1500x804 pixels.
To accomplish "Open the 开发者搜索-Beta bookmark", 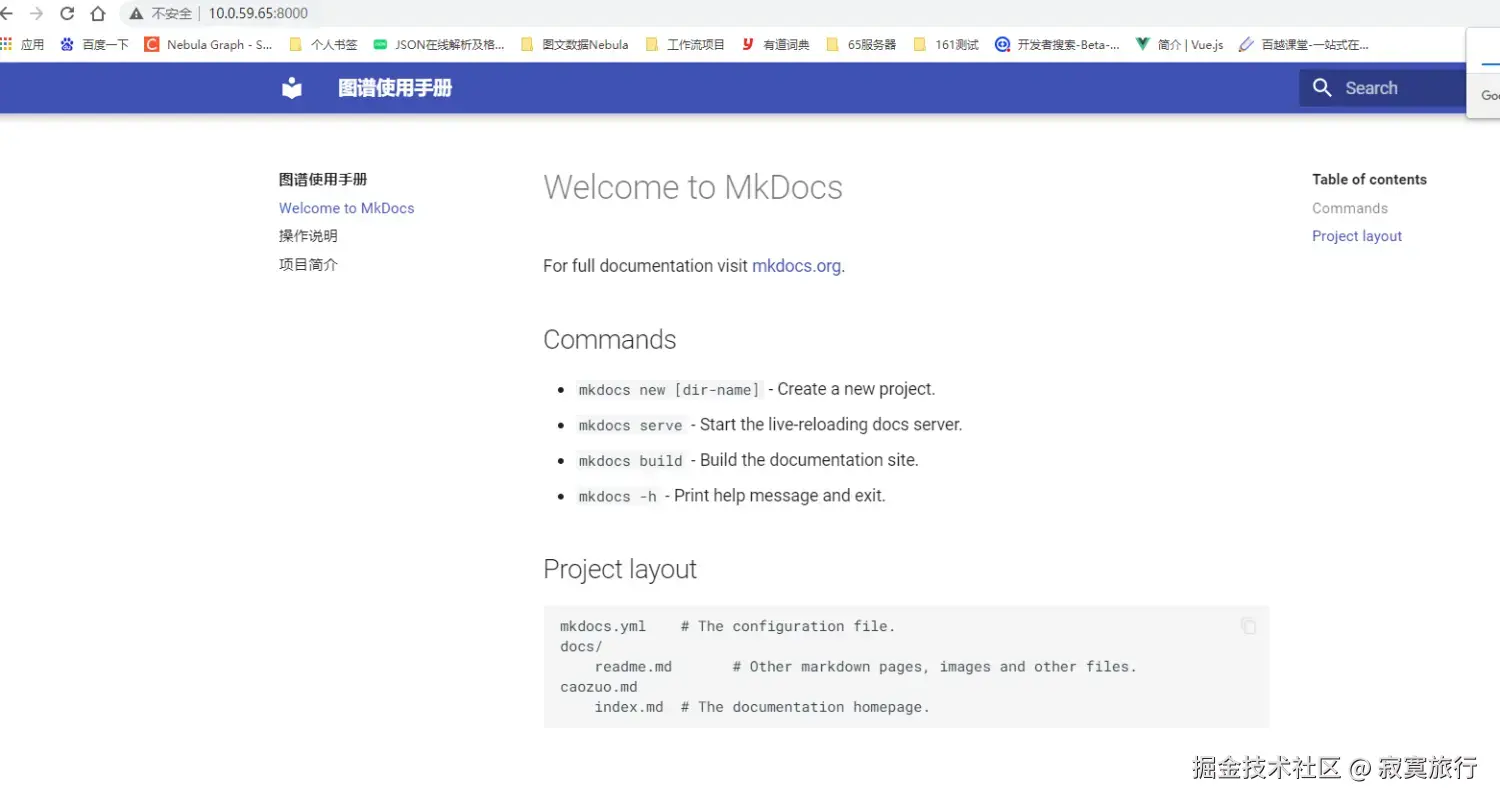I will click(1057, 44).
